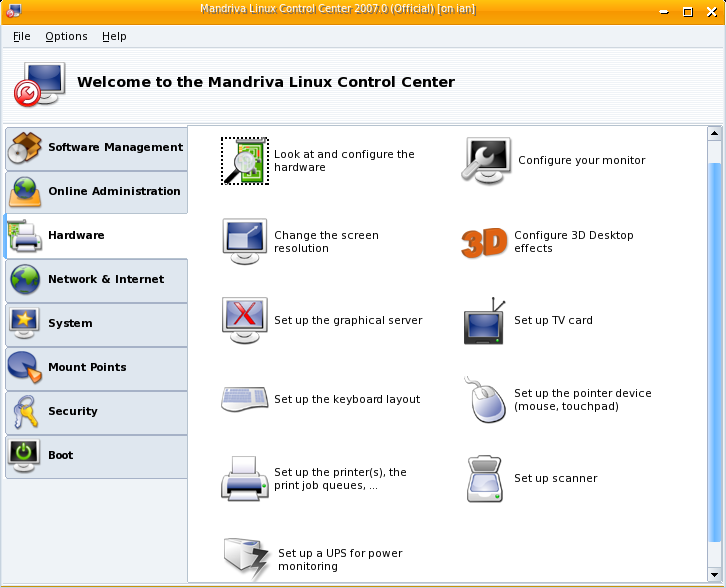Switch to the Software Management tab
Screen dimensions: 726x588
95,148
